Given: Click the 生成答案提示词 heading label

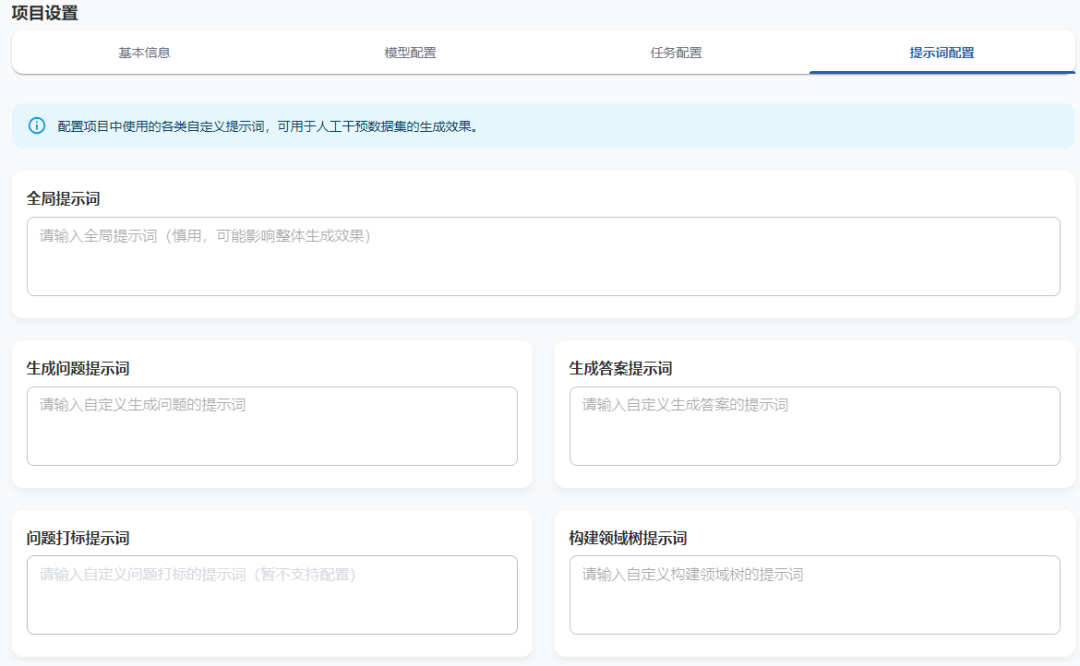Looking at the screenshot, I should 621,368.
